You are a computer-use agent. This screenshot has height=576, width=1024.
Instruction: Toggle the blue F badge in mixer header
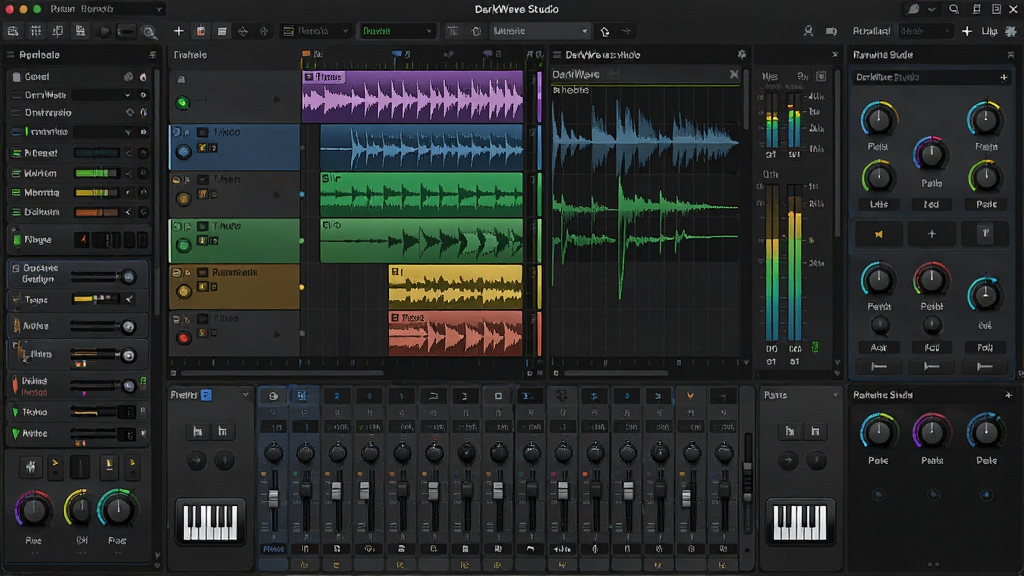pos(206,395)
